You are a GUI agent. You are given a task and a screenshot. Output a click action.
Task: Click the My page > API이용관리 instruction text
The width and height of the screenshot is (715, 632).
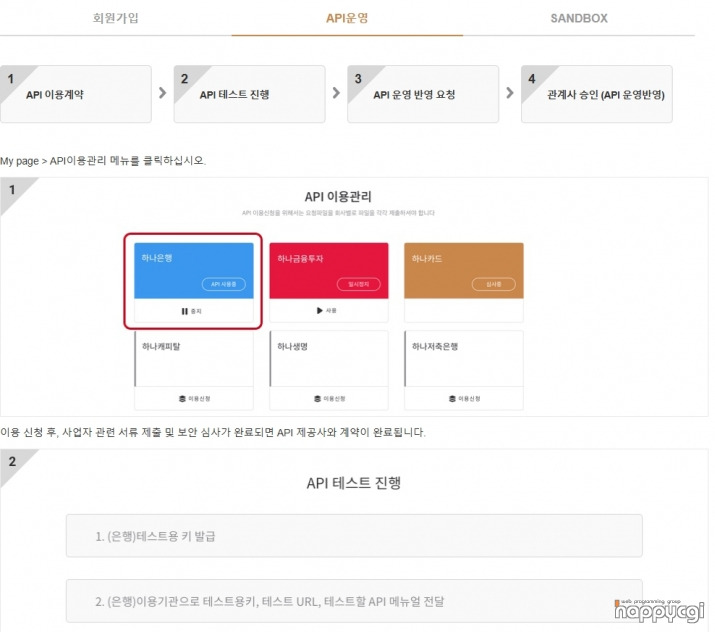pos(103,161)
